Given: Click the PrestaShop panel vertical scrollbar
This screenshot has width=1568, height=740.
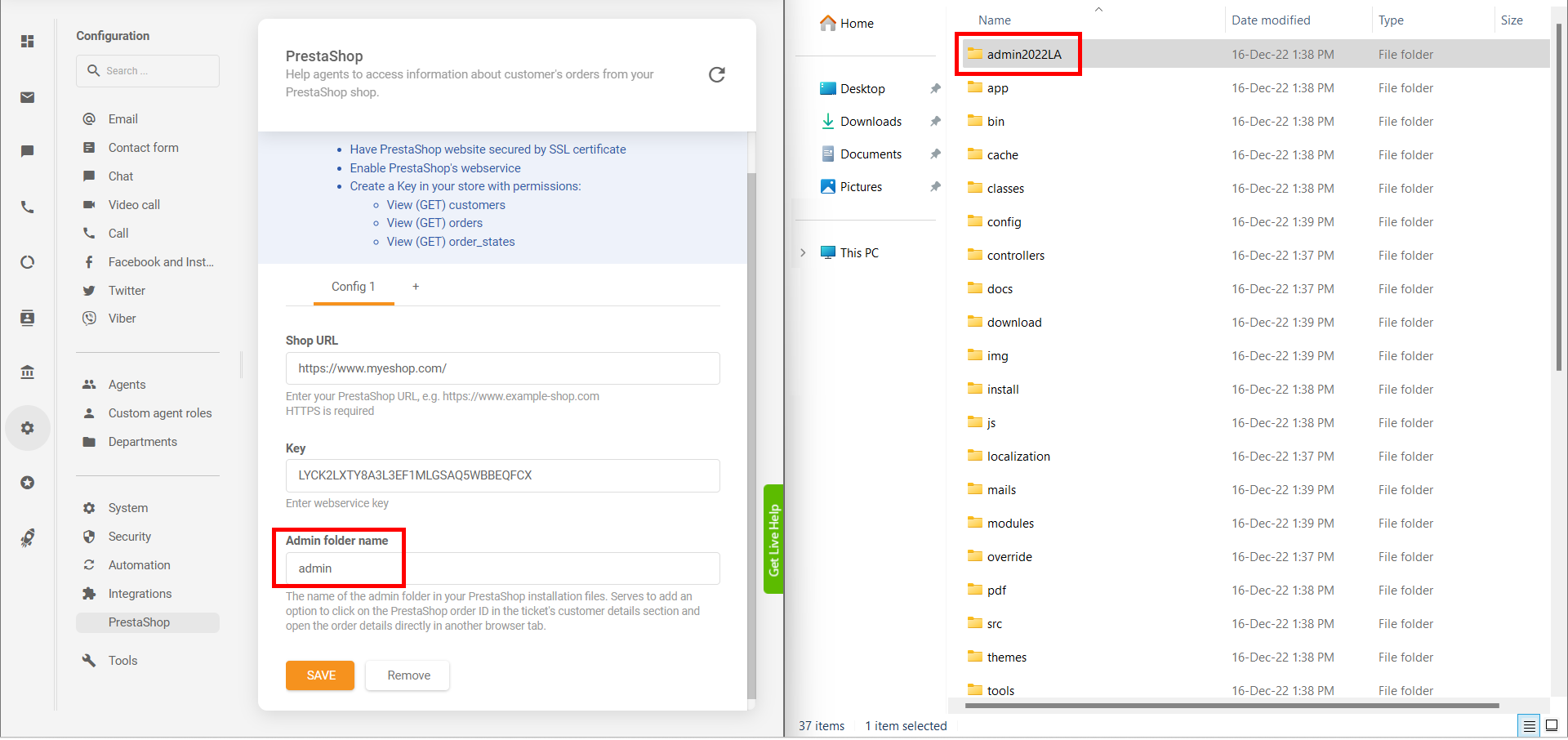Looking at the screenshot, I should click(751, 435).
